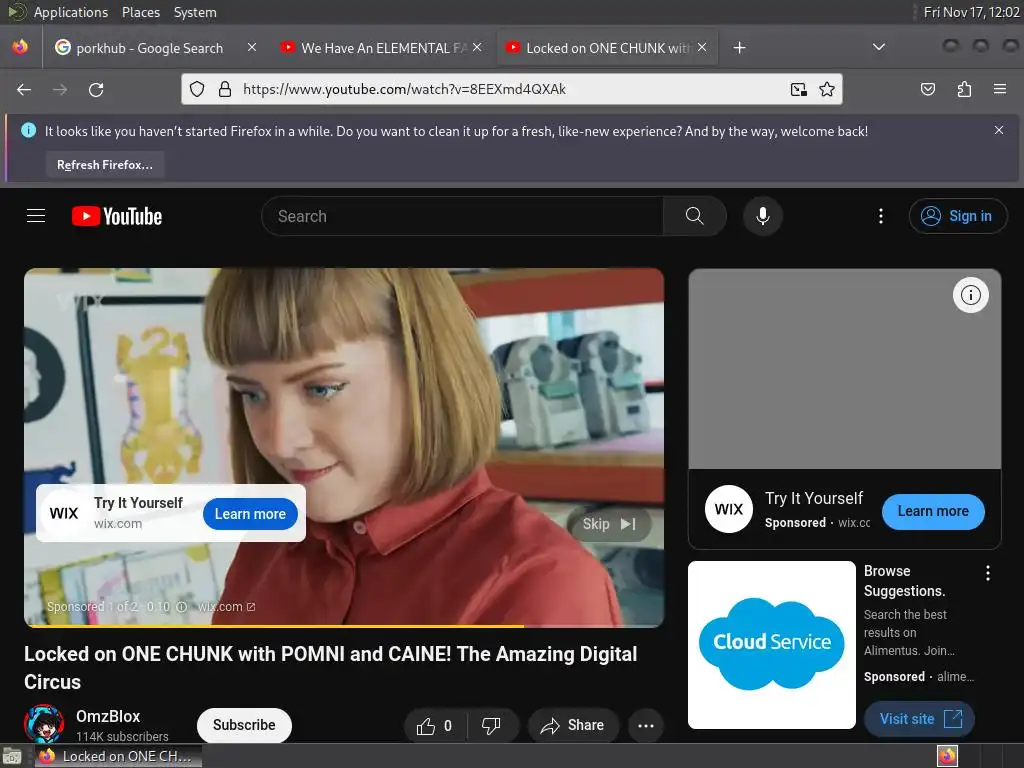Share the video
Screen dimensions: 1024x768
[x=573, y=726]
